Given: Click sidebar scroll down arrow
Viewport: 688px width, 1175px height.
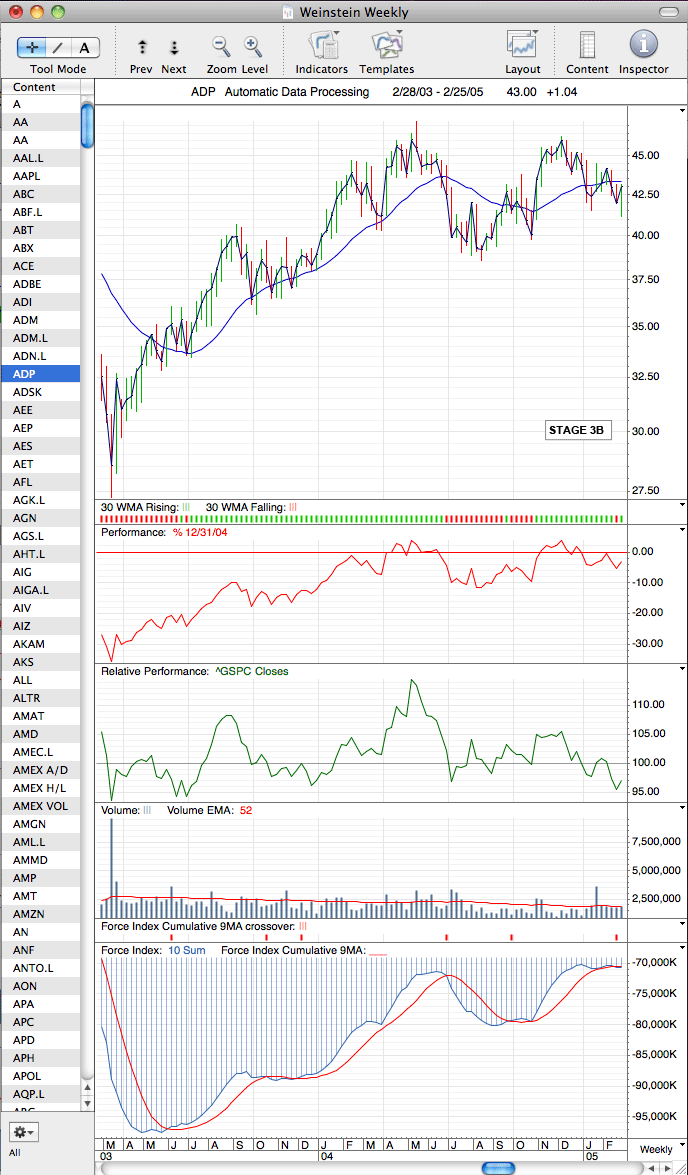Looking at the screenshot, I should [x=87, y=1104].
